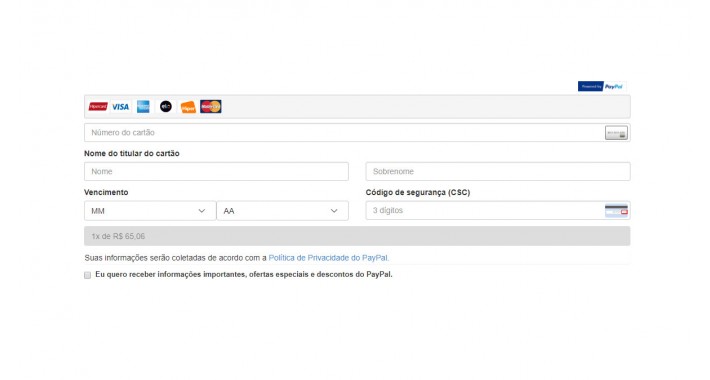The width and height of the screenshot is (710, 380).
Task: Click the MasterCard logo
Action: click(x=211, y=106)
